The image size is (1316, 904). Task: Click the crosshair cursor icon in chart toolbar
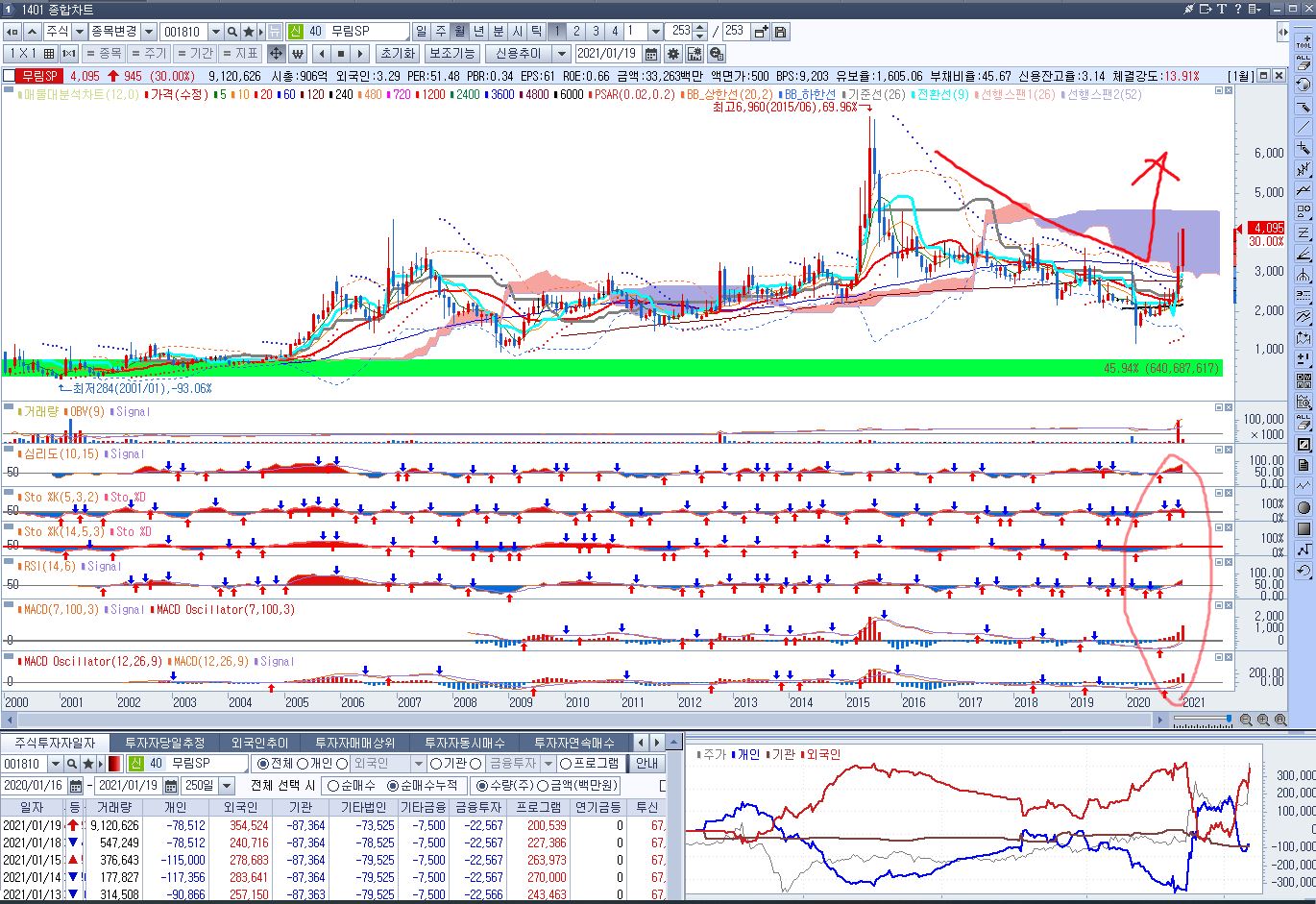point(277,54)
